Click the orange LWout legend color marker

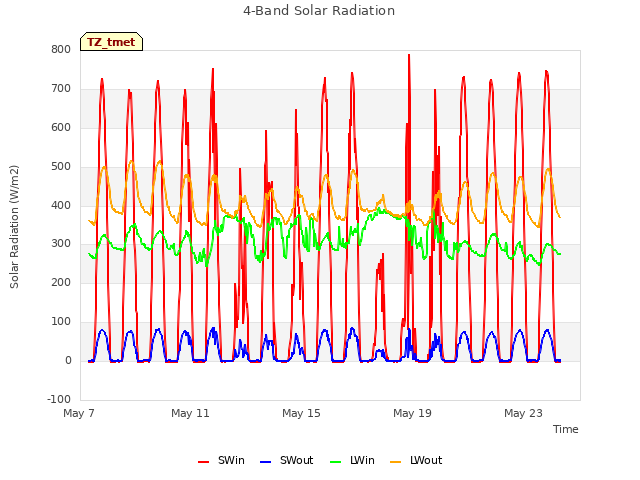pyautogui.click(x=396, y=462)
